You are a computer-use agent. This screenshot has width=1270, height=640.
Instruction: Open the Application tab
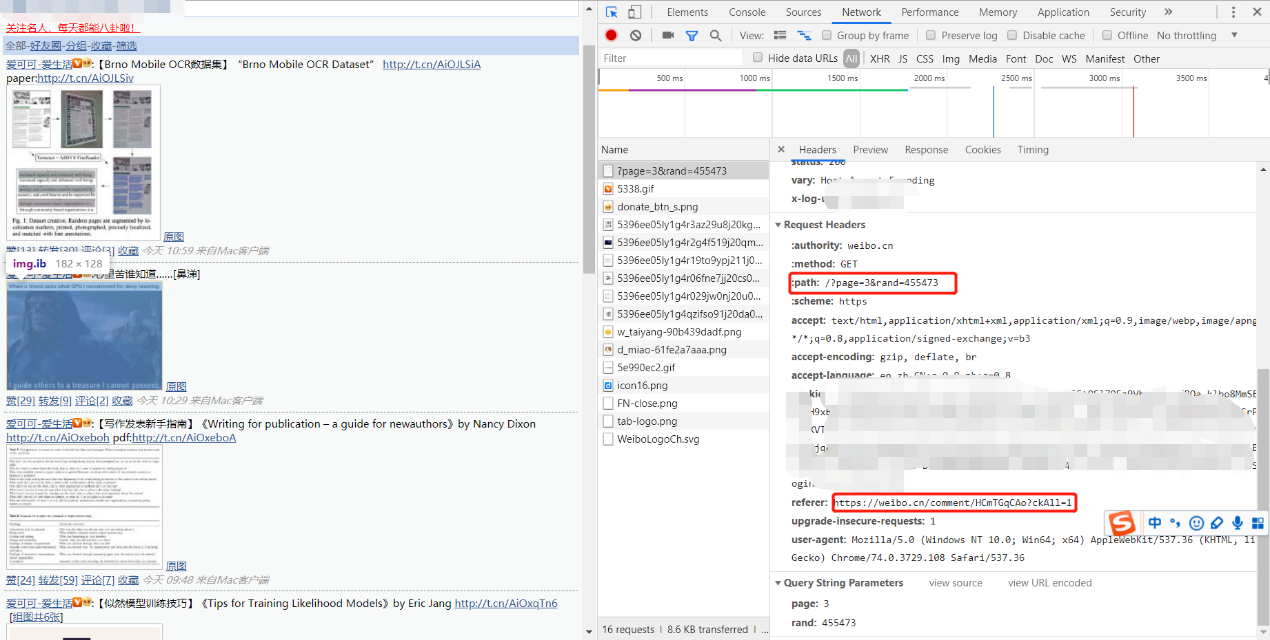[1063, 12]
